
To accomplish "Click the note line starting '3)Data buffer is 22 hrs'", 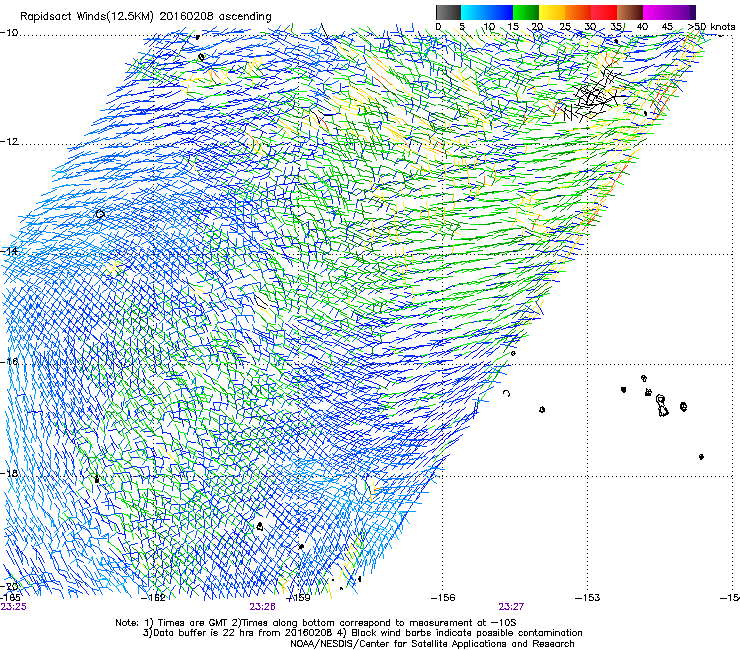I will click(x=362, y=633).
